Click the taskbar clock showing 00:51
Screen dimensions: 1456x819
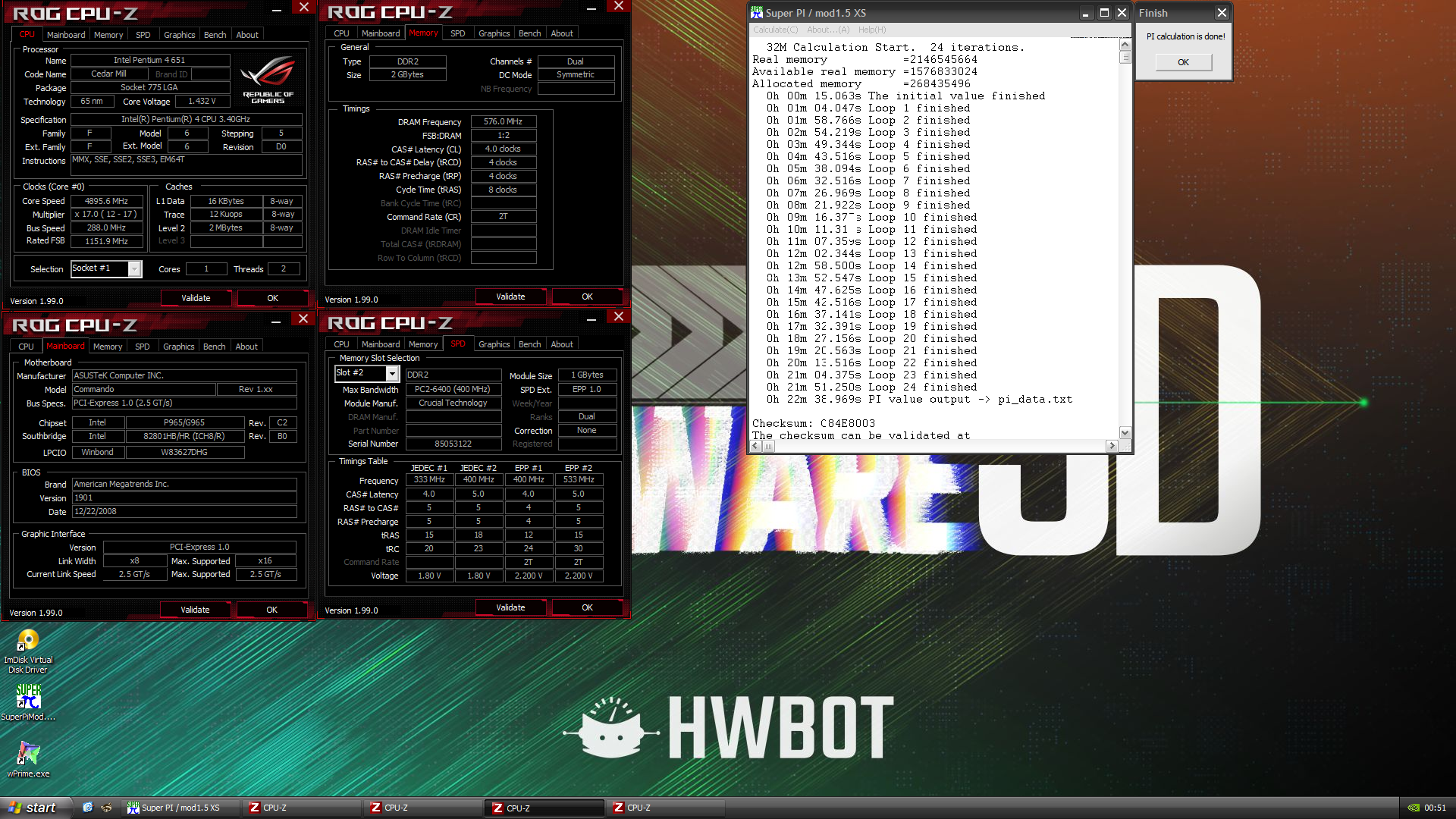coord(1436,808)
